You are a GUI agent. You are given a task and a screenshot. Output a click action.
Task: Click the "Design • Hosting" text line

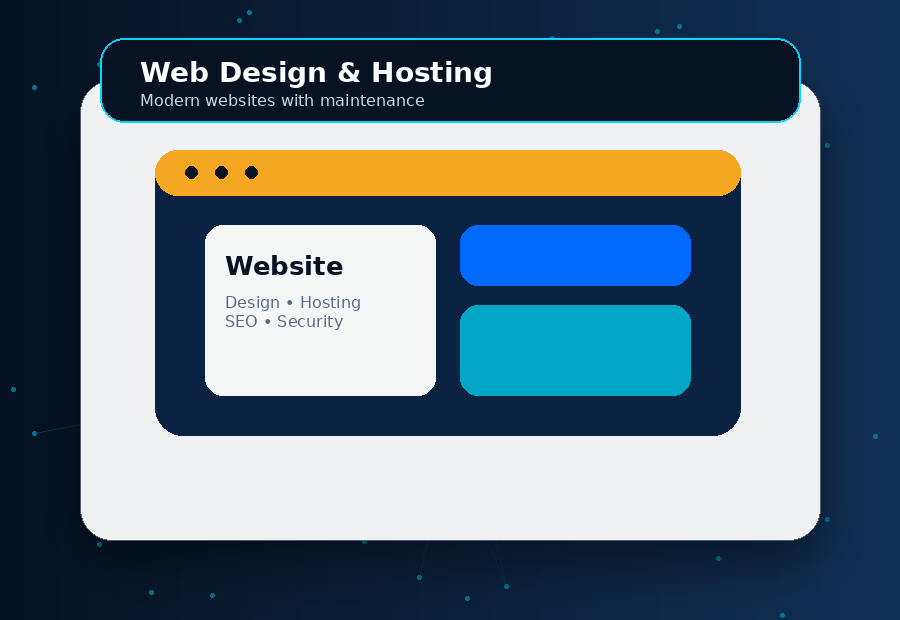(x=293, y=303)
